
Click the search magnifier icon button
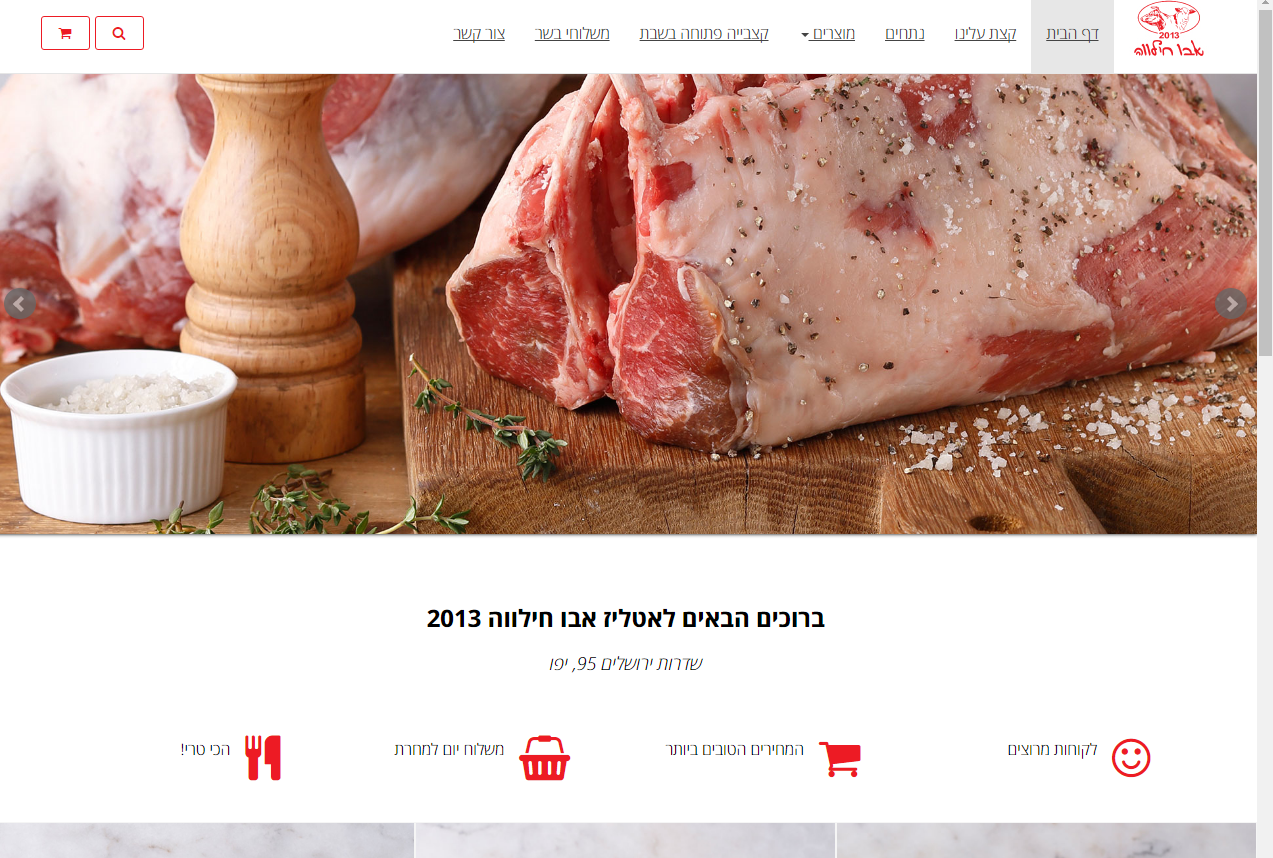click(x=119, y=33)
